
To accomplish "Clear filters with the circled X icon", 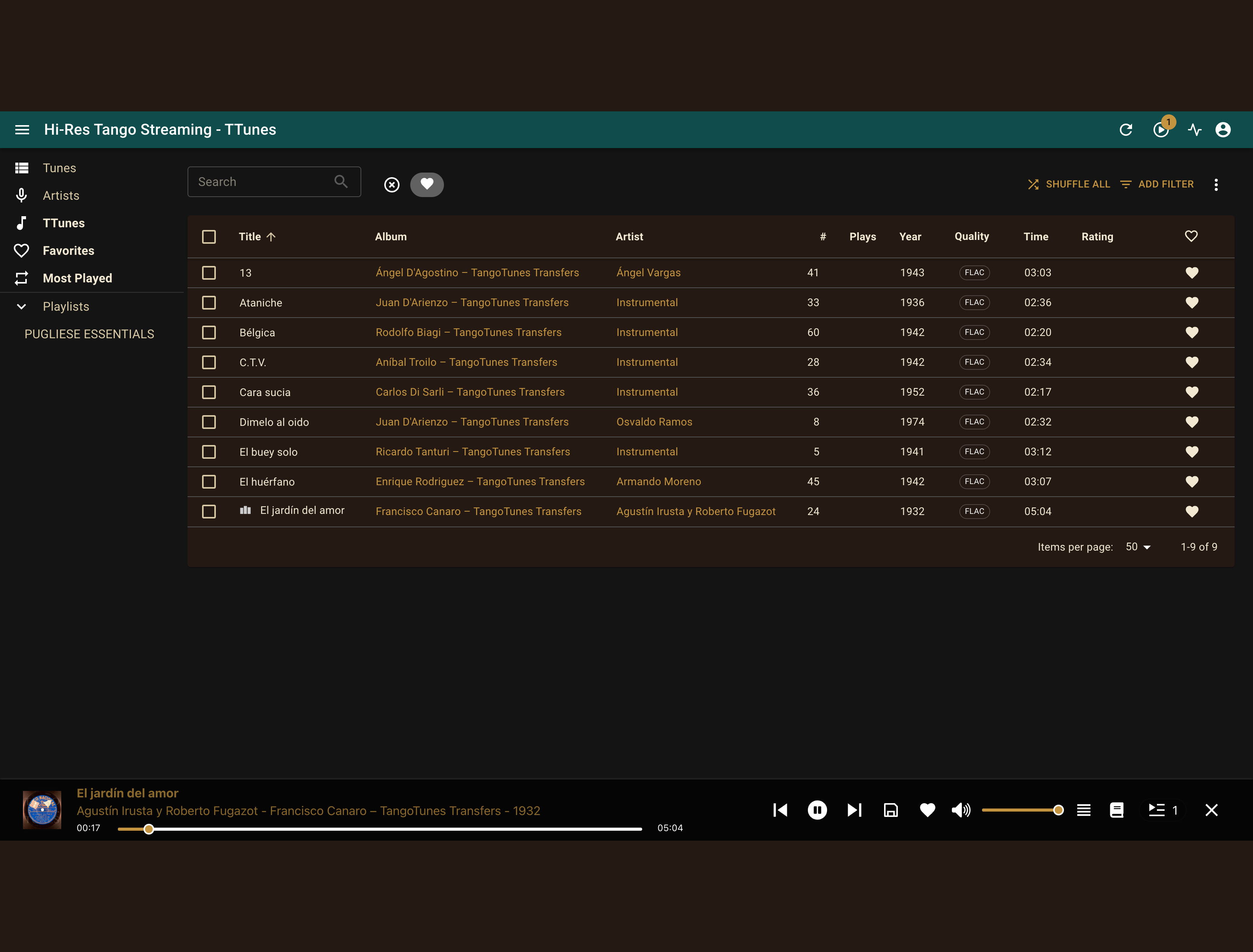I will (x=392, y=185).
